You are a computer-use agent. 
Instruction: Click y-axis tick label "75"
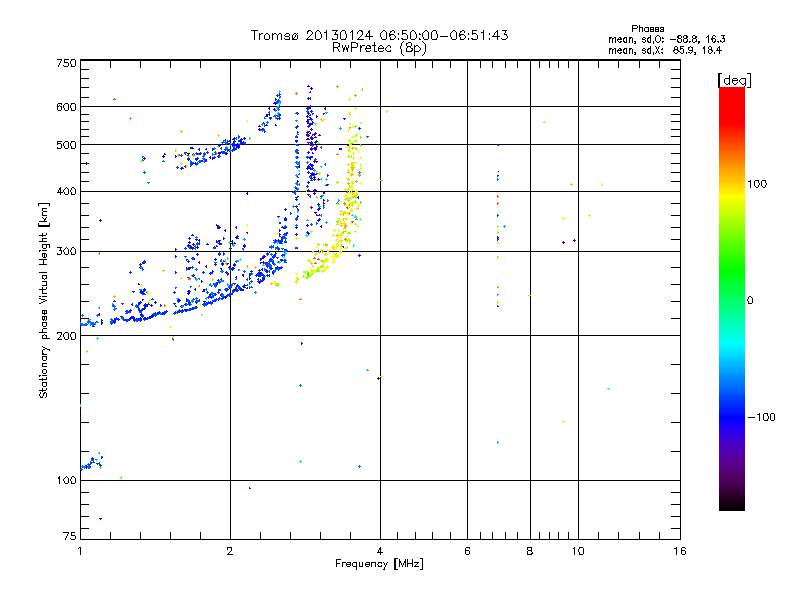click(70, 536)
